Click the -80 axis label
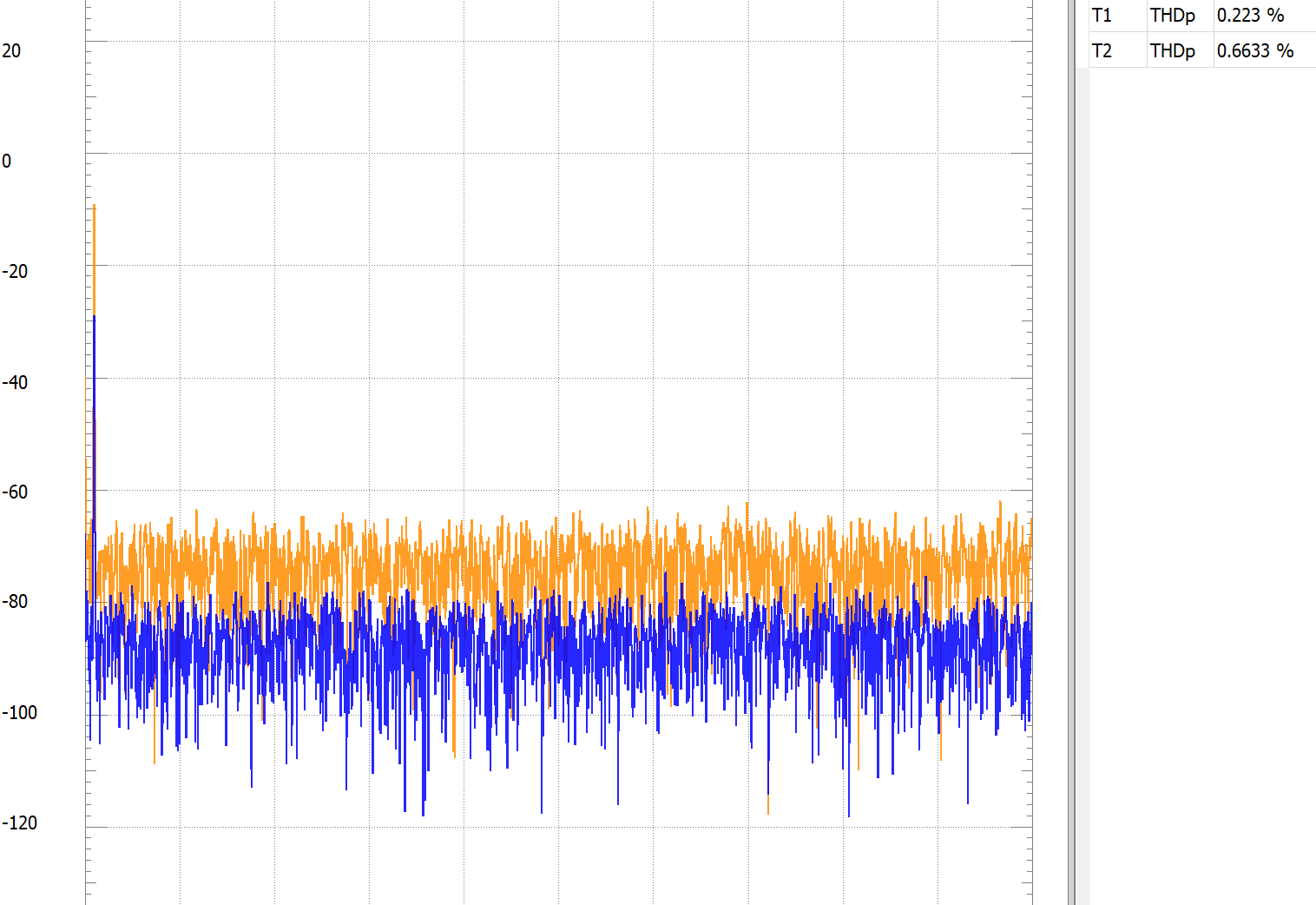Image resolution: width=1316 pixels, height=905 pixels. click(x=15, y=601)
